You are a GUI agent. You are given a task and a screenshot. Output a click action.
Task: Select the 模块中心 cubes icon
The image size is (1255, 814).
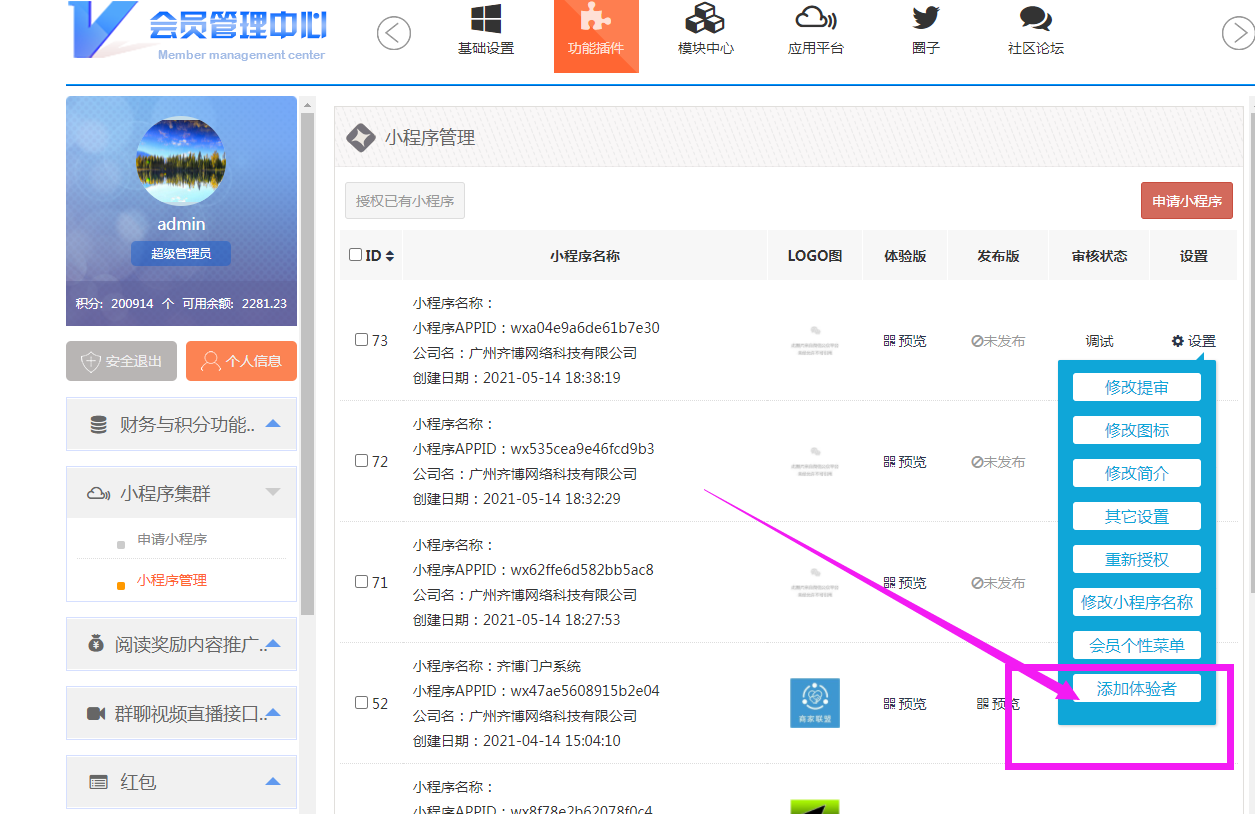(705, 20)
